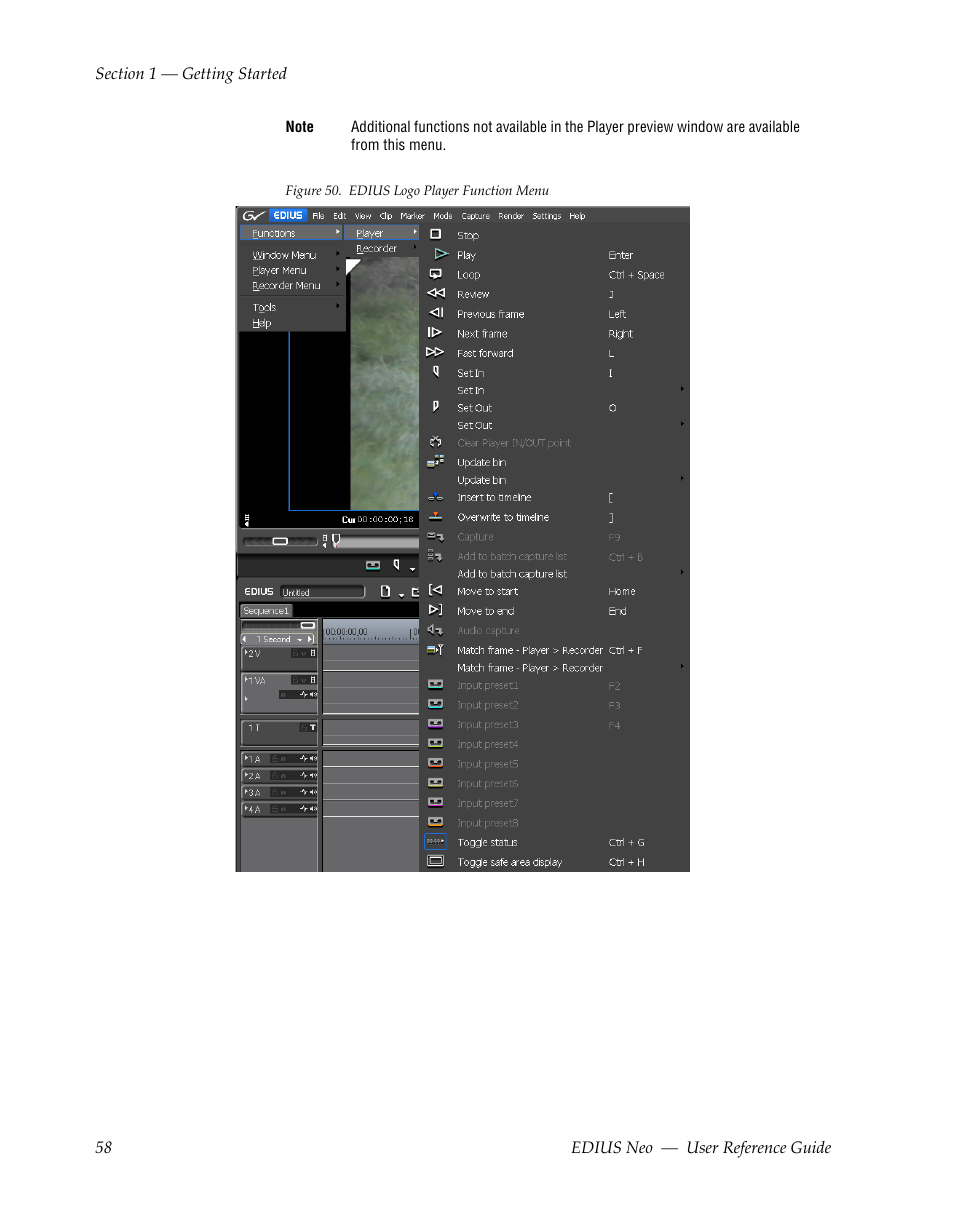The image size is (954, 1227).
Task: Click the Audio capture entry
Action: [554, 631]
